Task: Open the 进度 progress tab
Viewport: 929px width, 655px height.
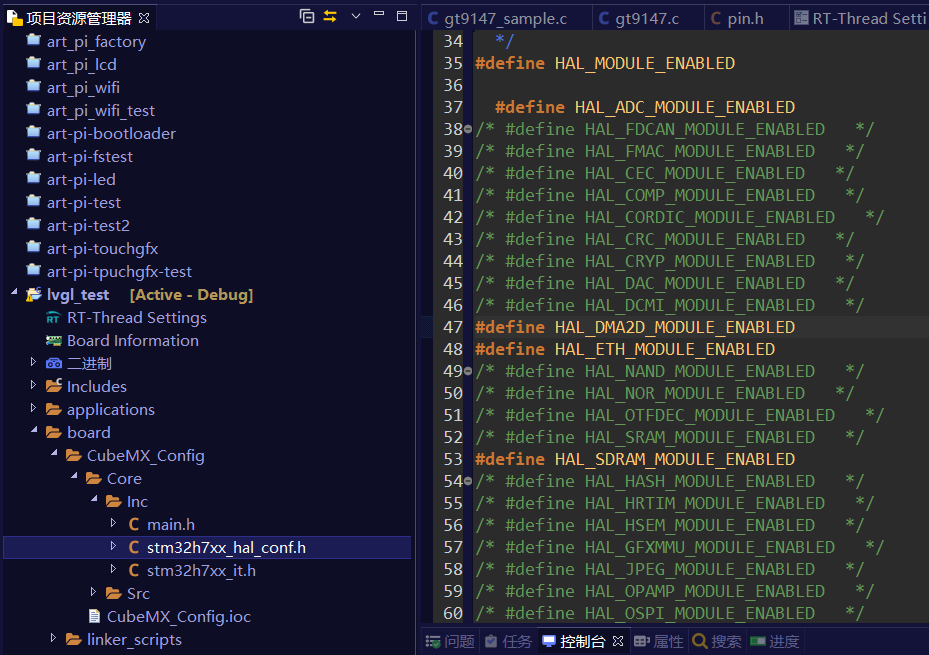Action: [x=775, y=641]
